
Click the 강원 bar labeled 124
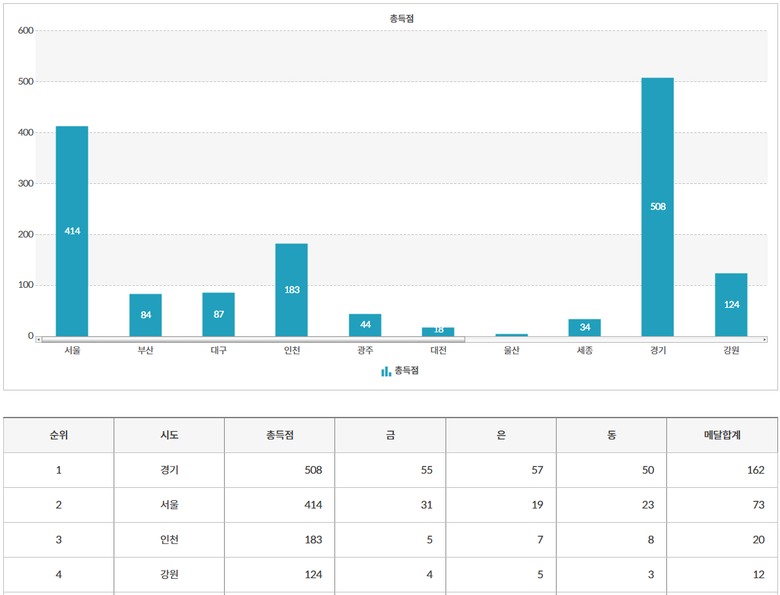point(731,304)
